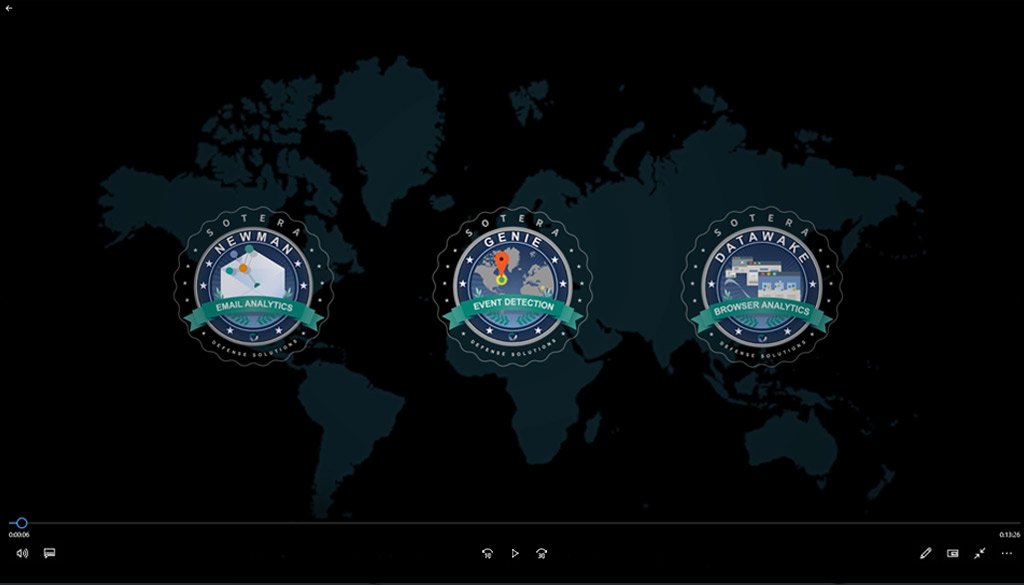The image size is (1024, 585).
Task: Click the total duration 0:13:26 label
Action: click(1009, 535)
